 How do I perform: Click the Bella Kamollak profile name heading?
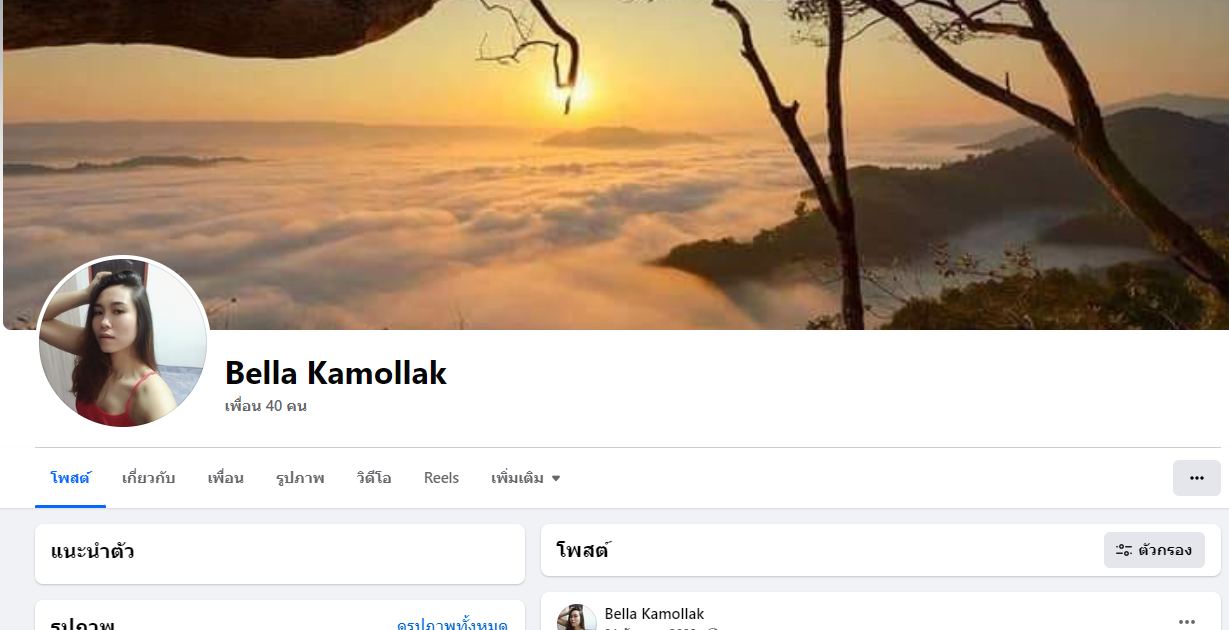[335, 373]
